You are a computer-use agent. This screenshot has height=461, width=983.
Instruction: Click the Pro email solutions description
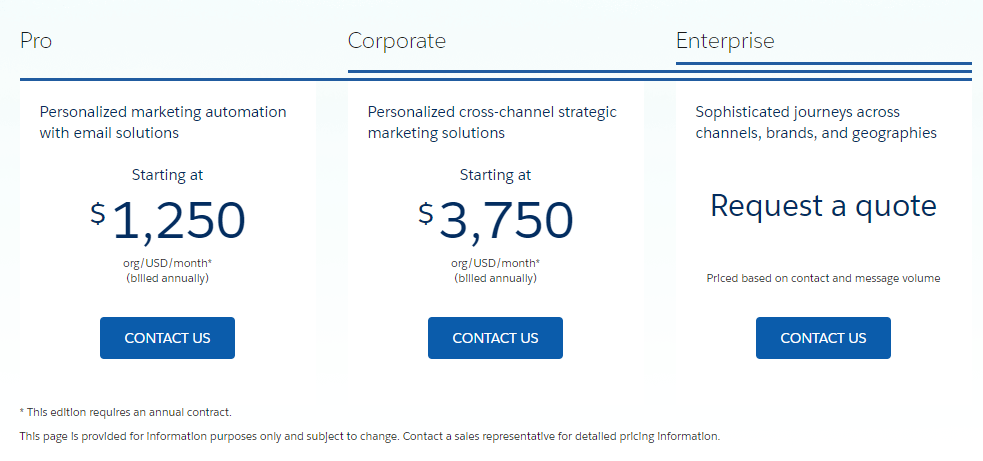coord(163,122)
